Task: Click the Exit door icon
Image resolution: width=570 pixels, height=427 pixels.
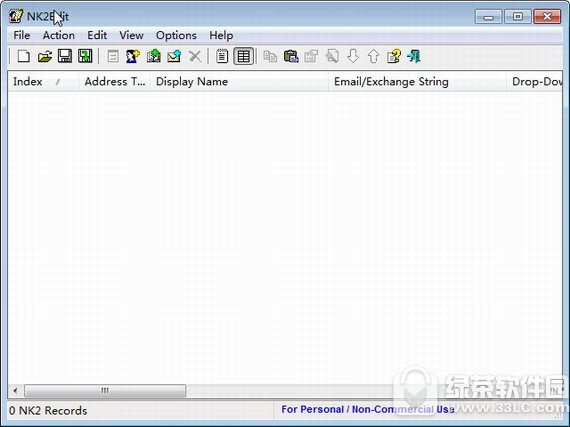Action: [414, 56]
